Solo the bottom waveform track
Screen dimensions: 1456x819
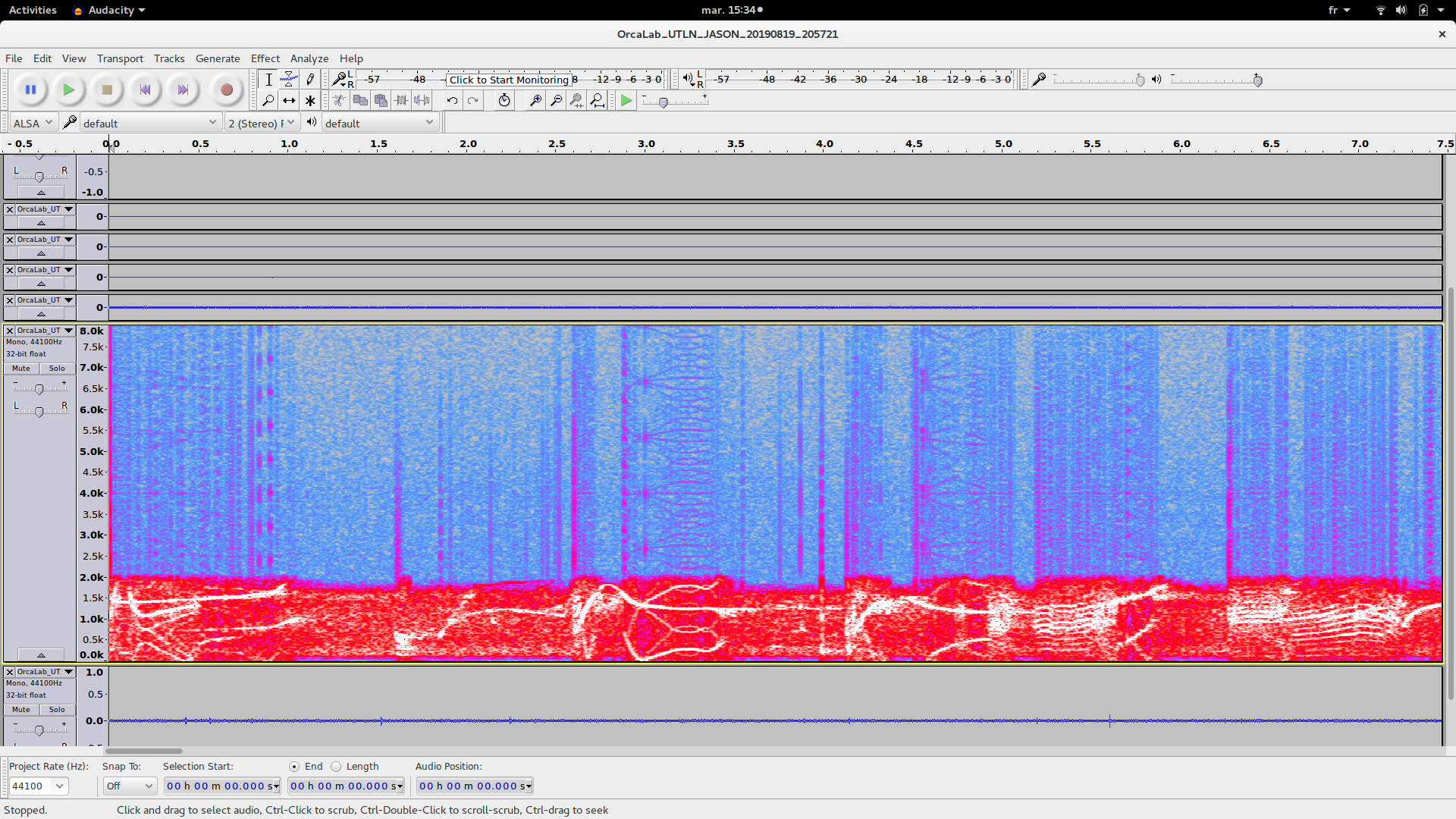click(57, 710)
